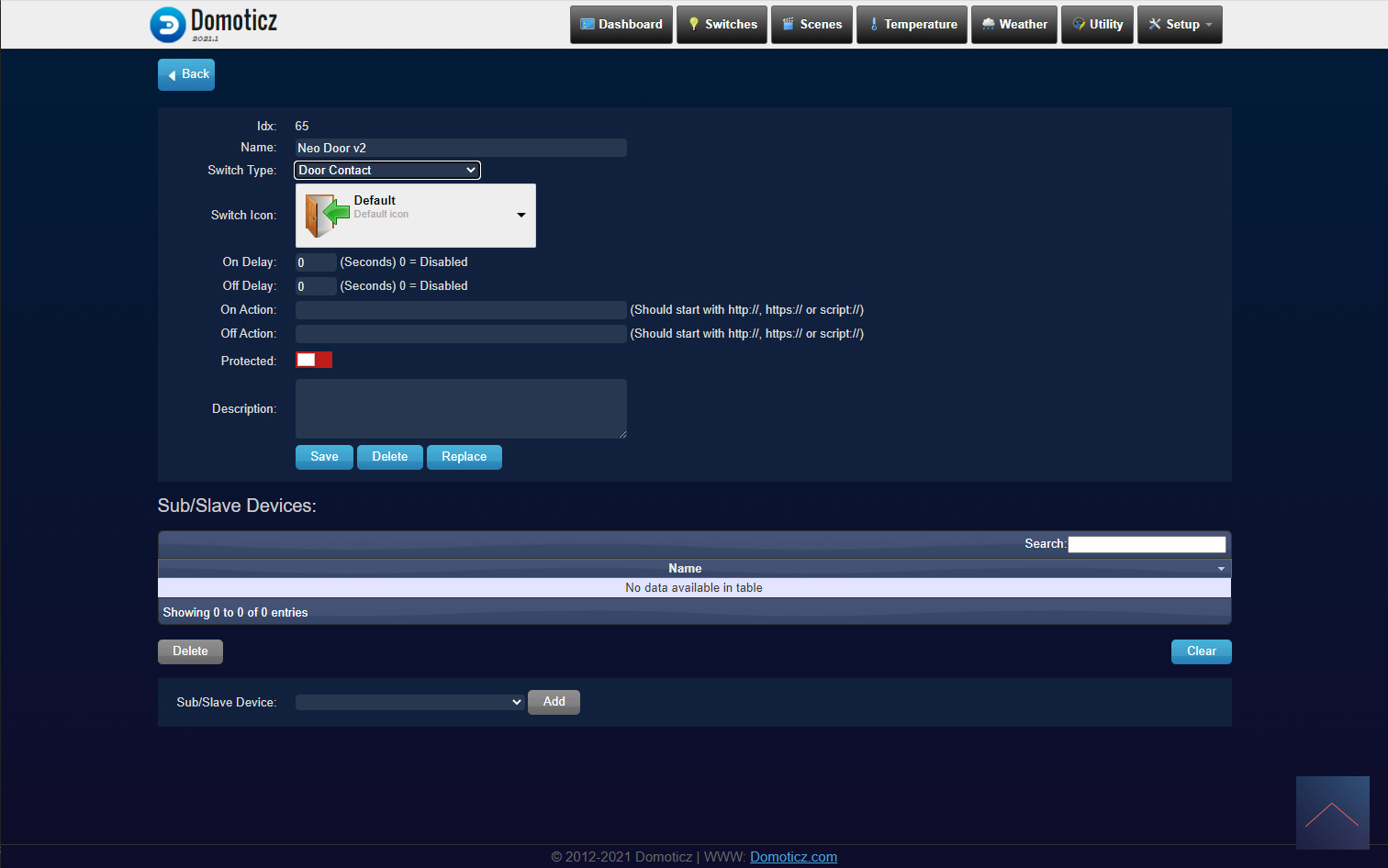
Task: Open the Utility section
Action: pyautogui.click(x=1097, y=25)
